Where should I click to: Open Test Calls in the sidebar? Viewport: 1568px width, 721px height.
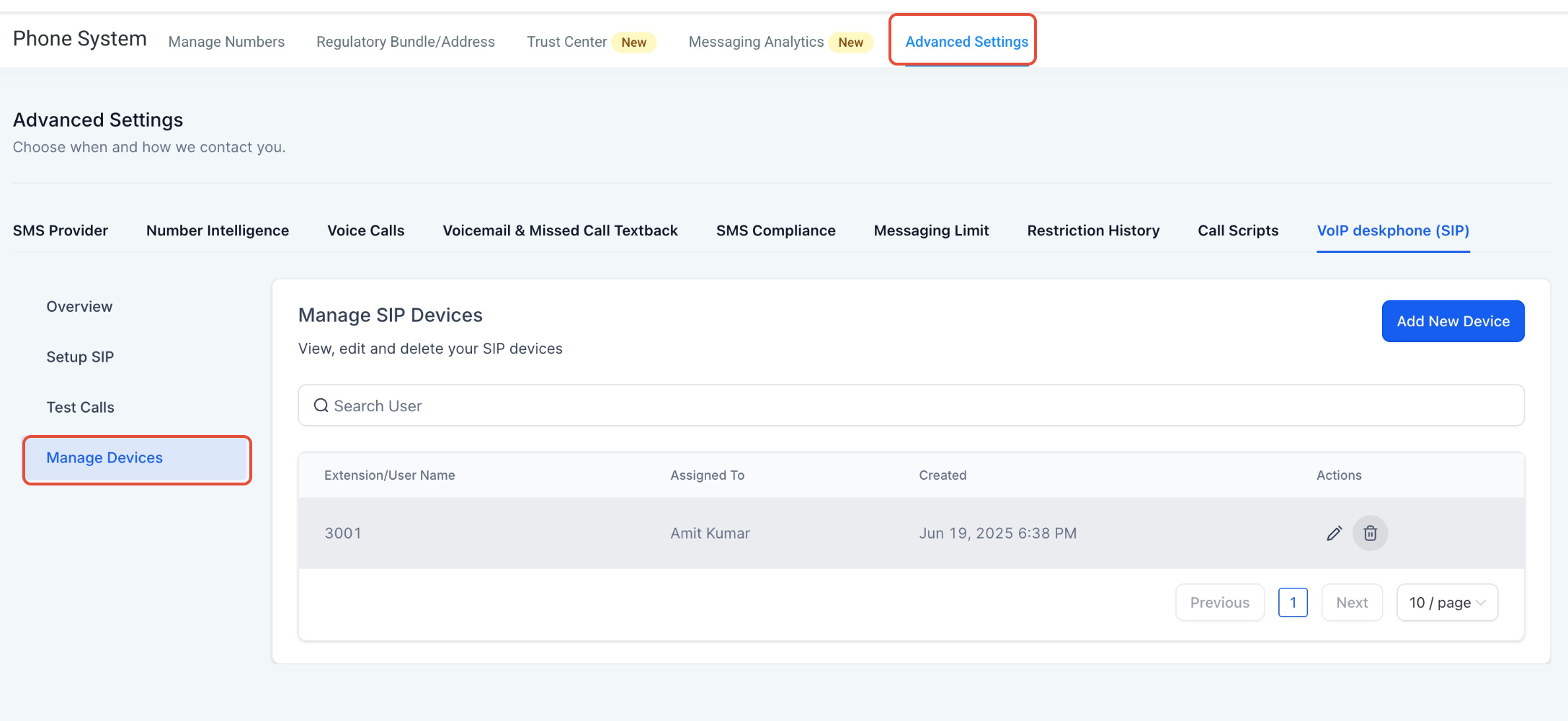click(80, 408)
